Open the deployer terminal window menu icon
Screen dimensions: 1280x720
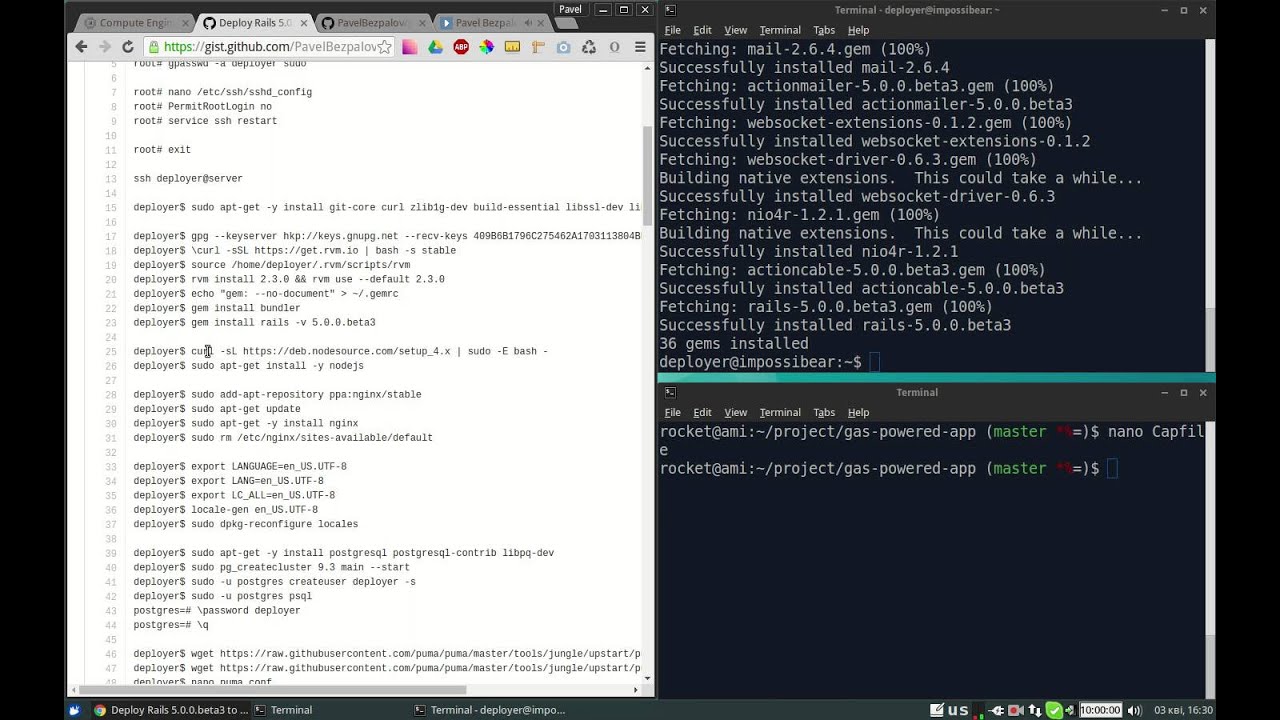[670, 10]
